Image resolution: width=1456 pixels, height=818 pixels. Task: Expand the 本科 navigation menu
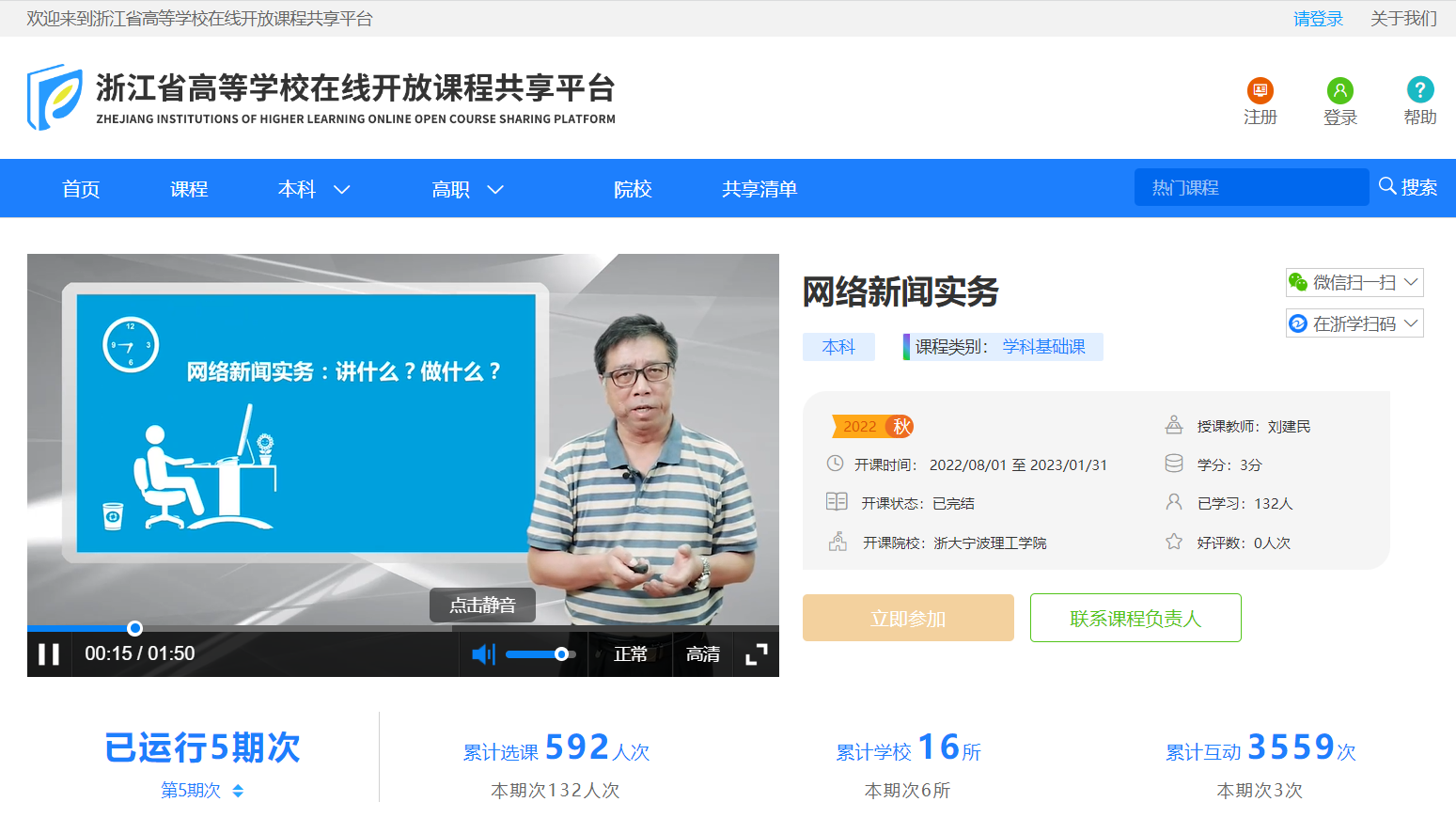314,190
